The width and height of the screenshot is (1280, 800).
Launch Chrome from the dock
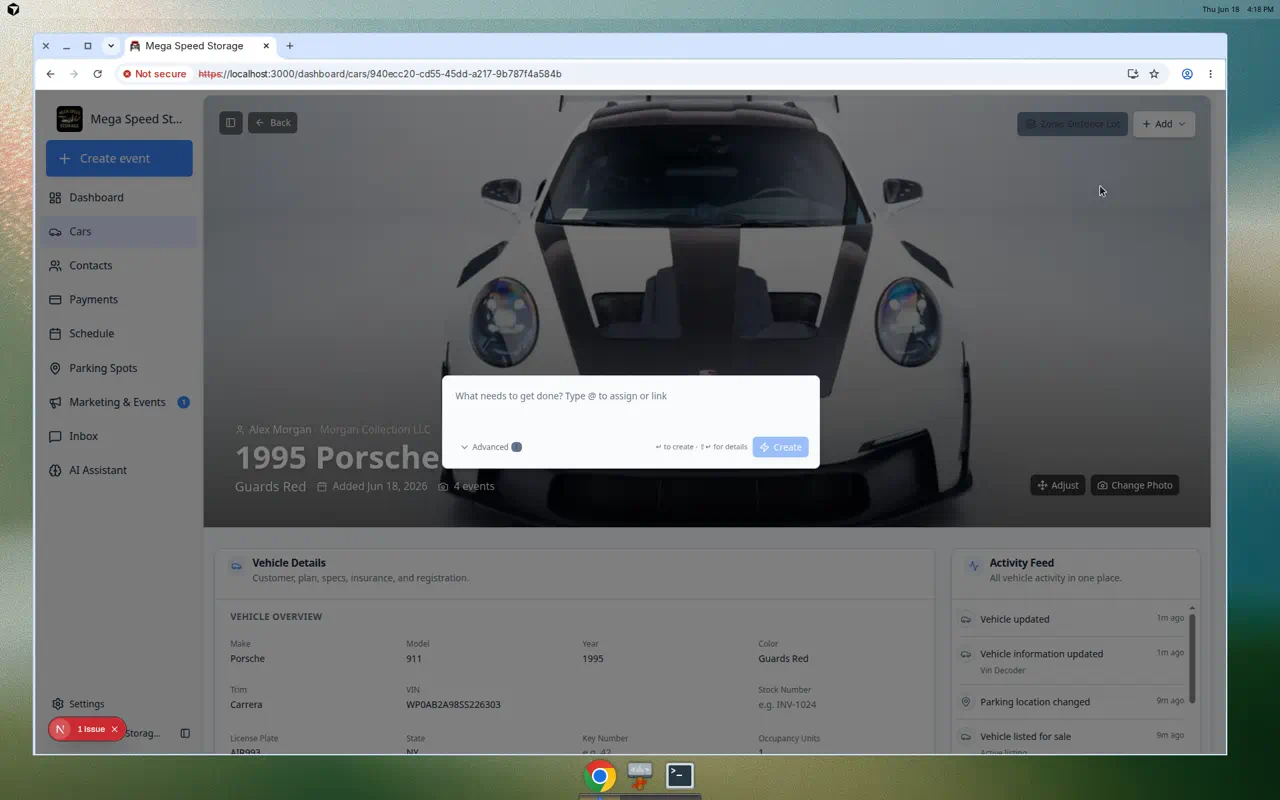click(x=600, y=776)
